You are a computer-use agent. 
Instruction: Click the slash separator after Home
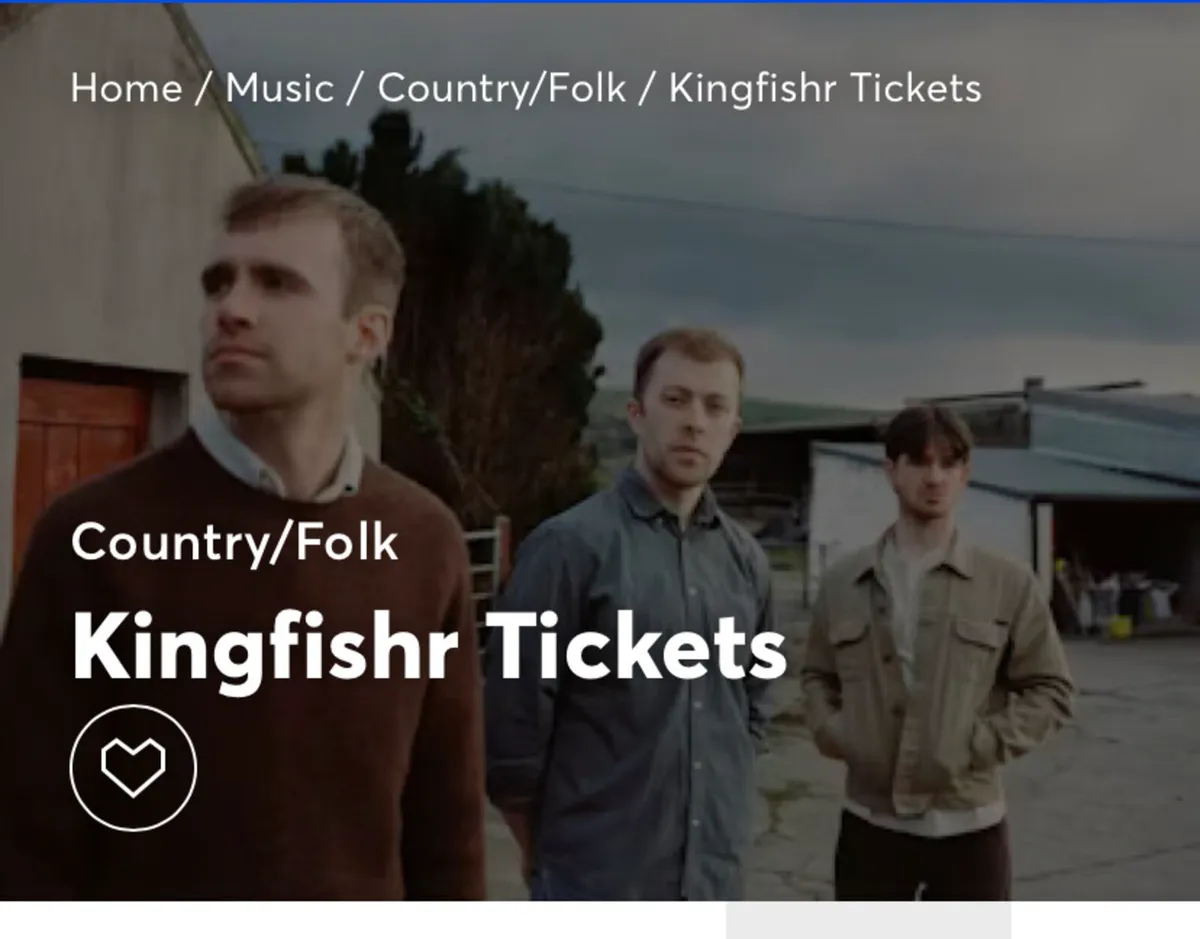[x=205, y=88]
